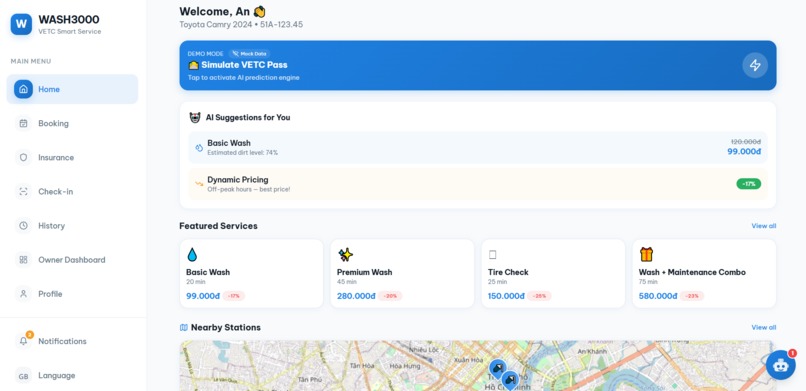Click the Profile person icon
The height and width of the screenshot is (391, 806).
pos(23,294)
